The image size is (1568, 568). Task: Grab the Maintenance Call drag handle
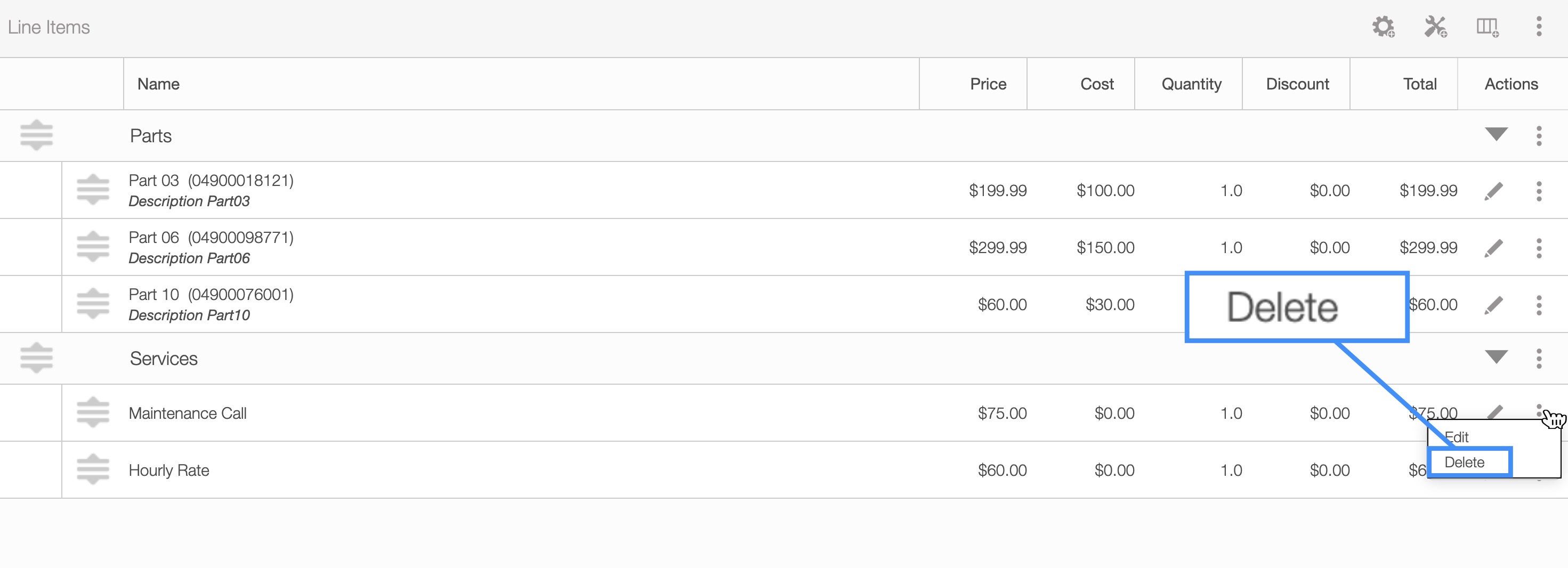[x=93, y=413]
